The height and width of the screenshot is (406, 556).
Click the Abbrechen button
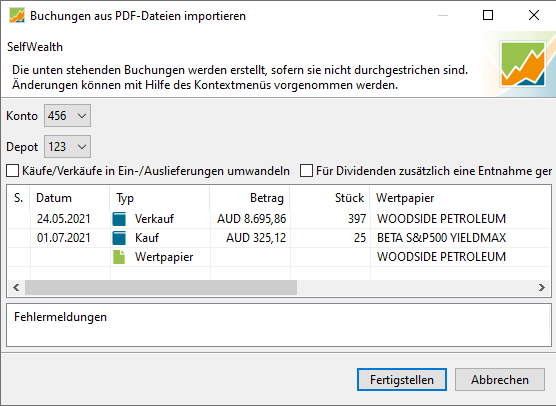(500, 380)
